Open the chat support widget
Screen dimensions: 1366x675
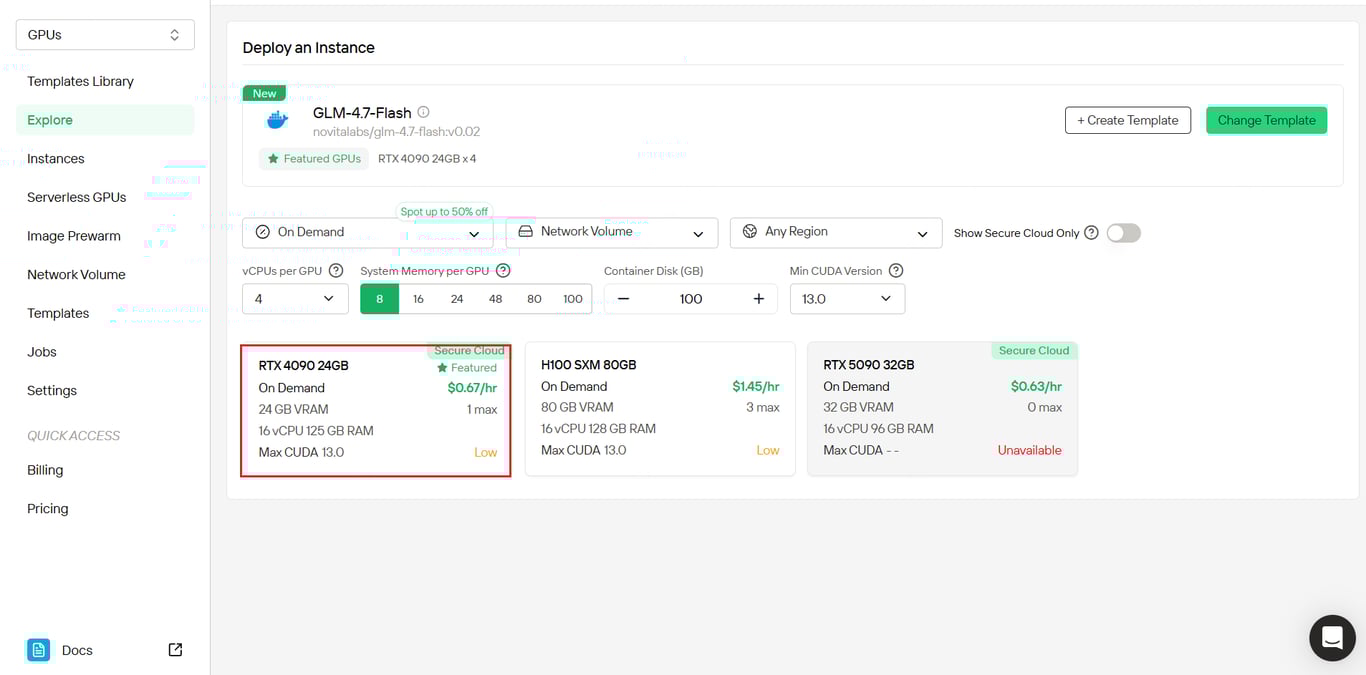coord(1332,638)
